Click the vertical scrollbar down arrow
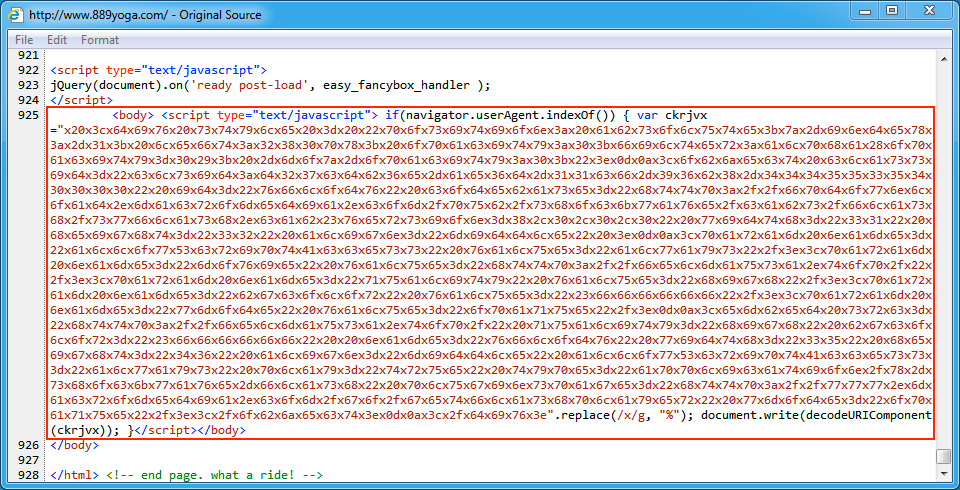This screenshot has width=960, height=490. pos(943,474)
